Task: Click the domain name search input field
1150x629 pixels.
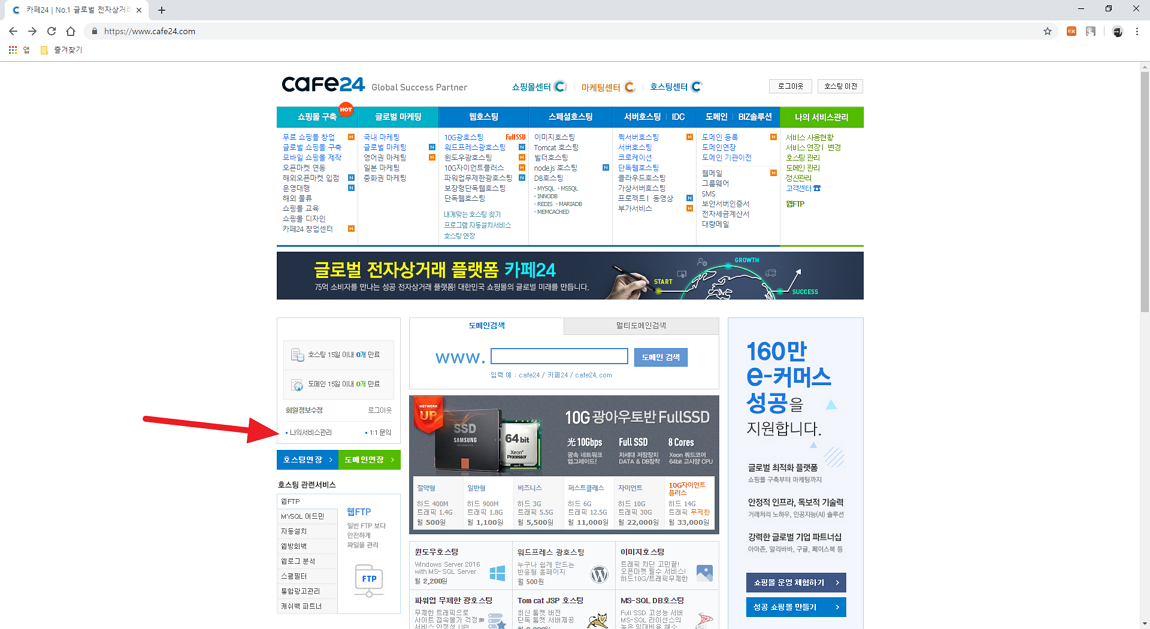Action: (x=559, y=356)
